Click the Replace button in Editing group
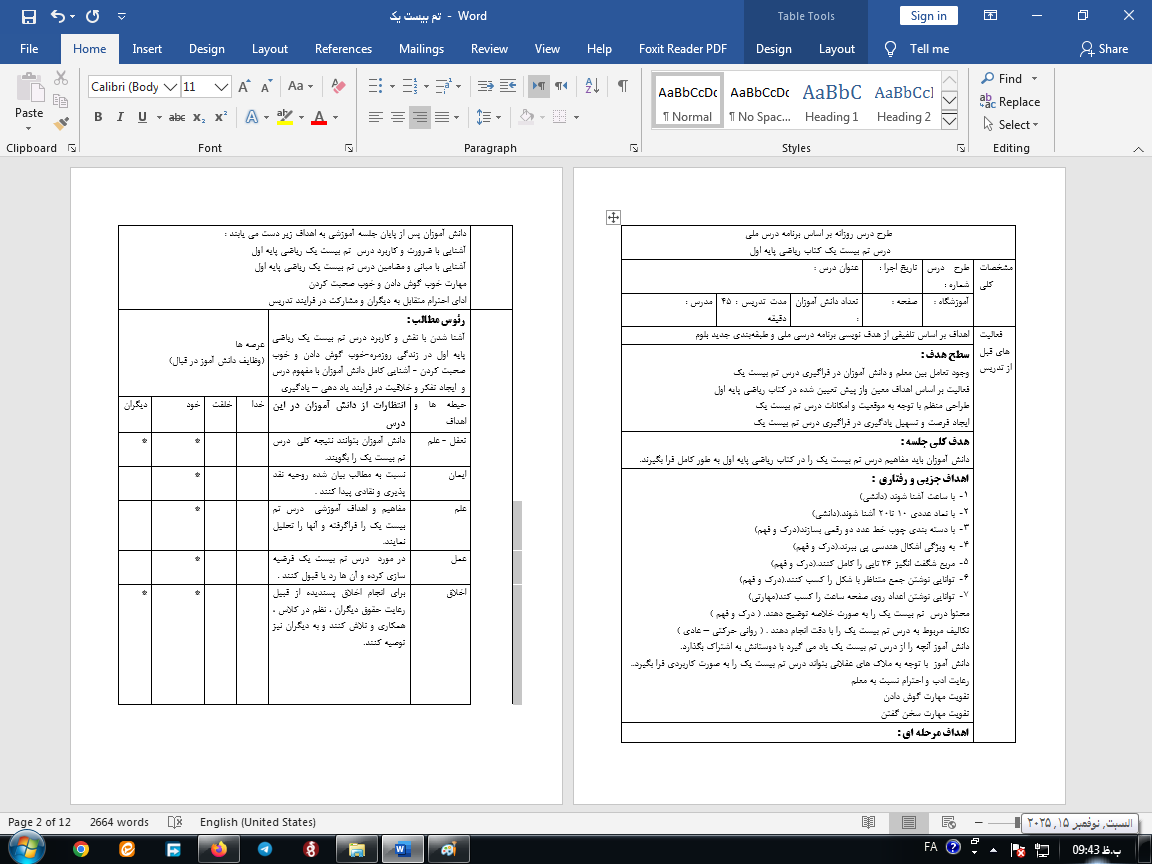This screenshot has width=1152, height=864. (x=1010, y=101)
